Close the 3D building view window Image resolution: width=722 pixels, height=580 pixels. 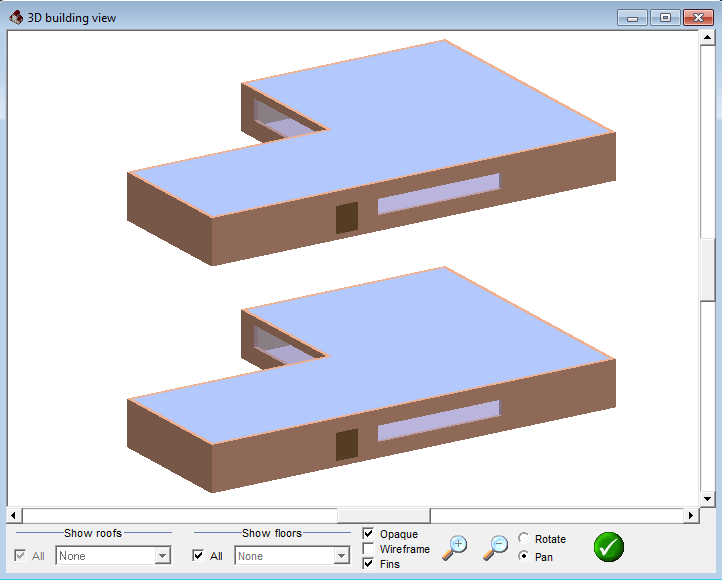click(698, 18)
